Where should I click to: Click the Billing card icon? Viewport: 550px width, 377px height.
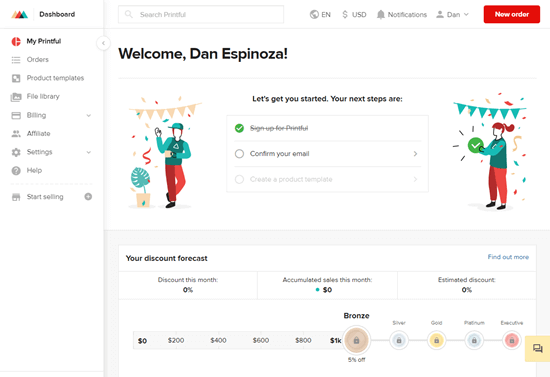pos(16,115)
